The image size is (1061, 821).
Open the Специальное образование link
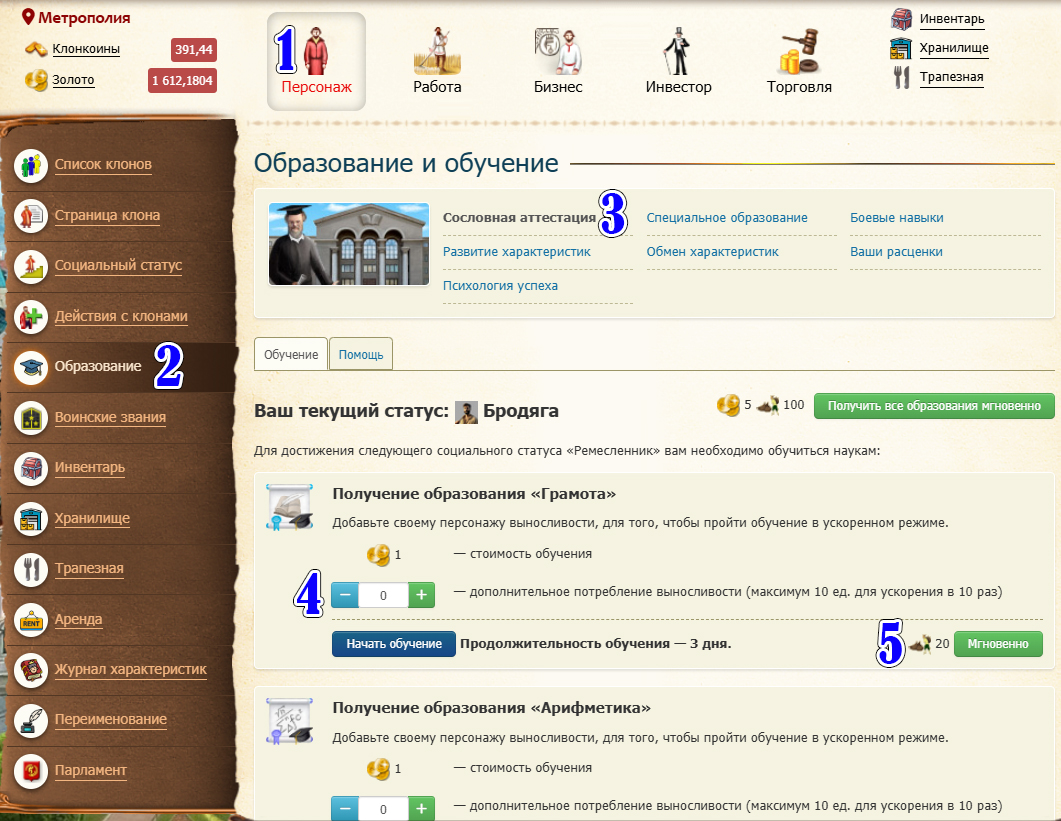point(727,218)
